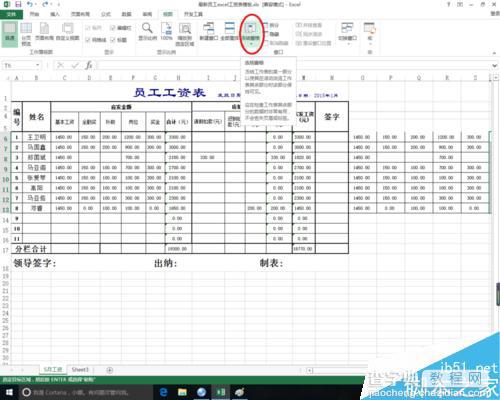Set zoom to 100%
The height and width of the screenshot is (400, 500).
pos(166,31)
